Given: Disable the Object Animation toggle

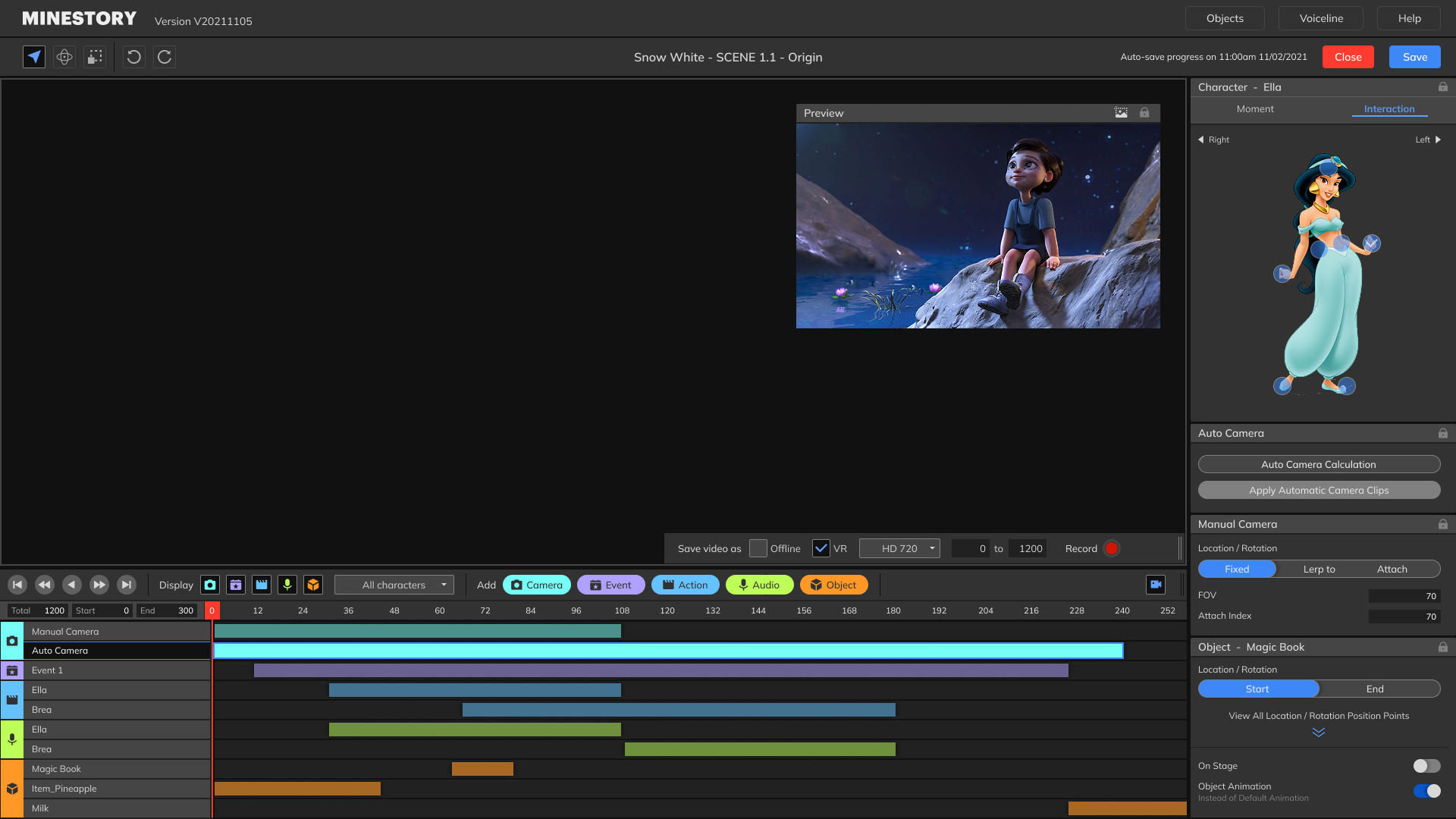Looking at the screenshot, I should coord(1426,791).
